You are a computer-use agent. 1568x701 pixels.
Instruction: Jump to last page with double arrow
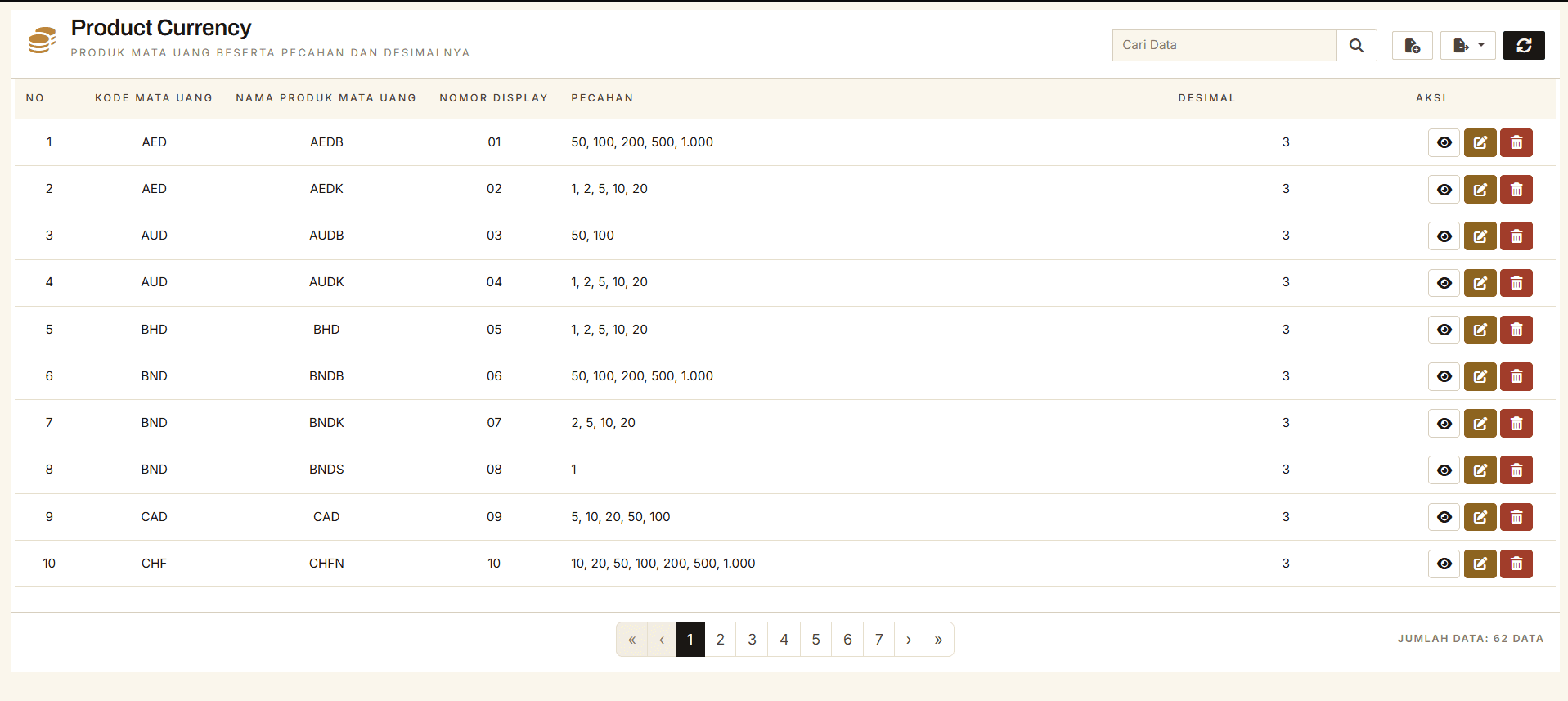click(x=939, y=640)
